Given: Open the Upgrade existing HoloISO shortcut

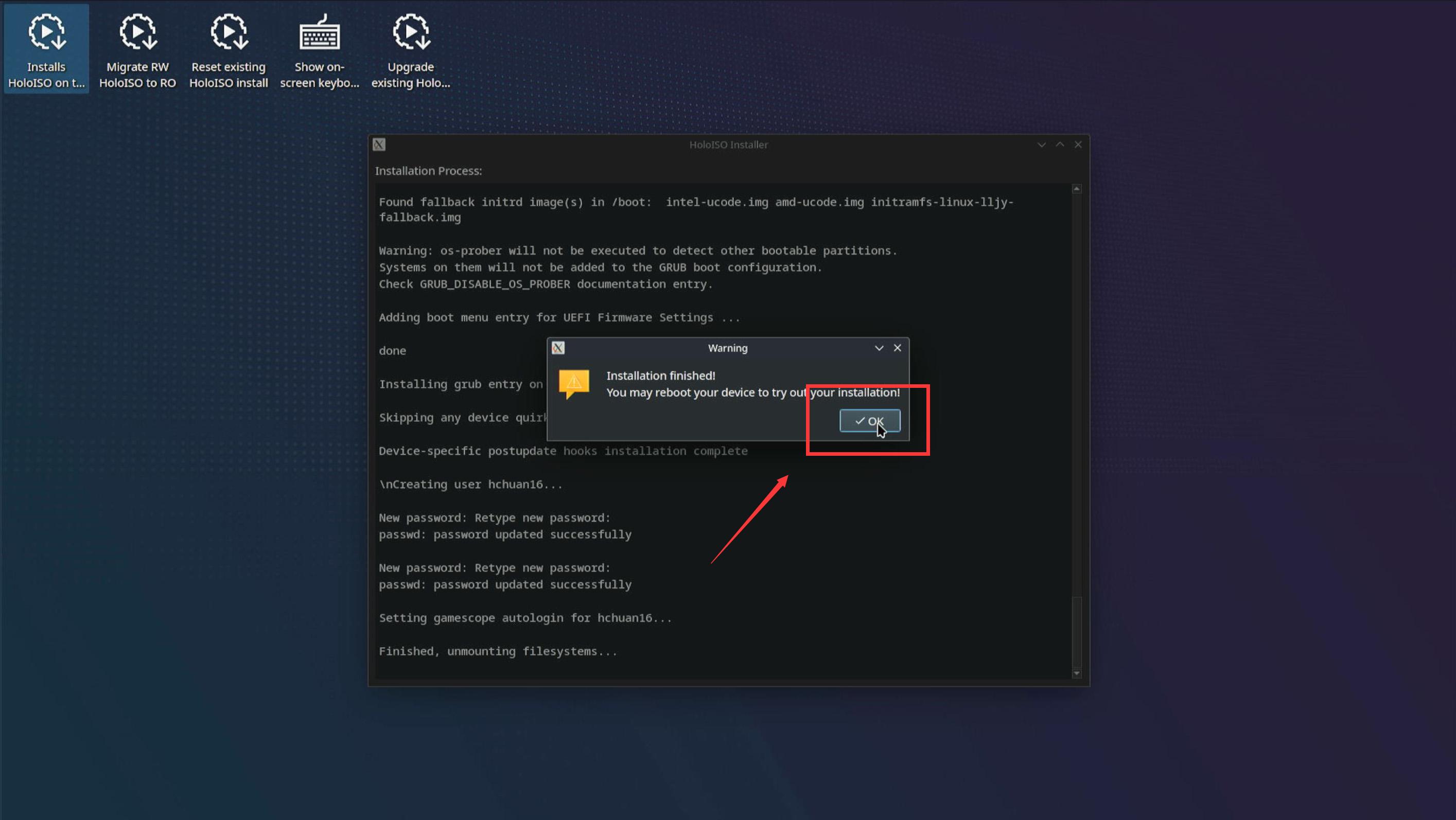Looking at the screenshot, I should pyautogui.click(x=410, y=50).
